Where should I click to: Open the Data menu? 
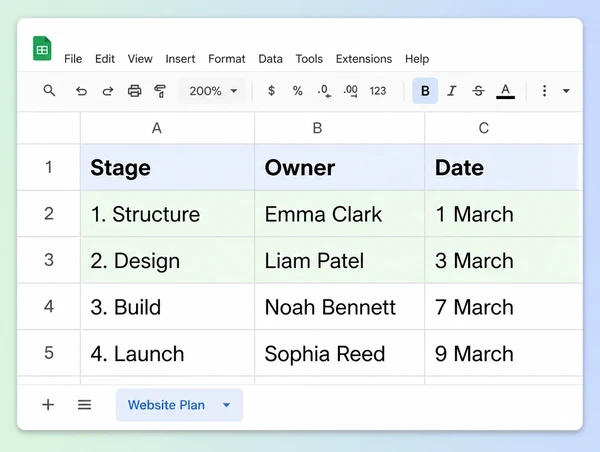(271, 59)
